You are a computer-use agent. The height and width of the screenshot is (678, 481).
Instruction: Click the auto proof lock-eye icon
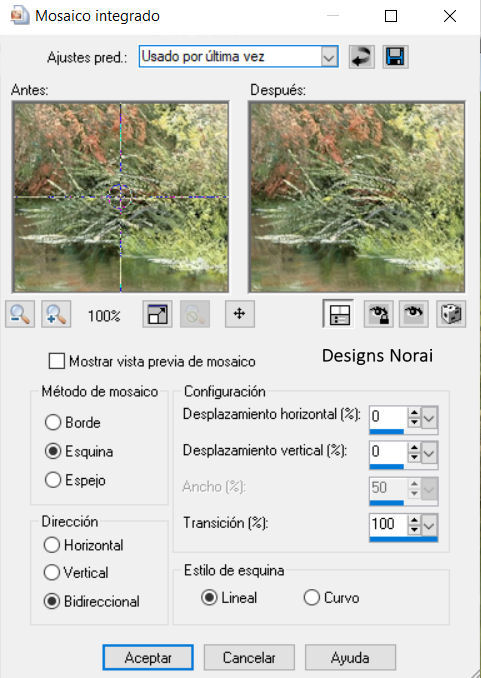coord(378,314)
